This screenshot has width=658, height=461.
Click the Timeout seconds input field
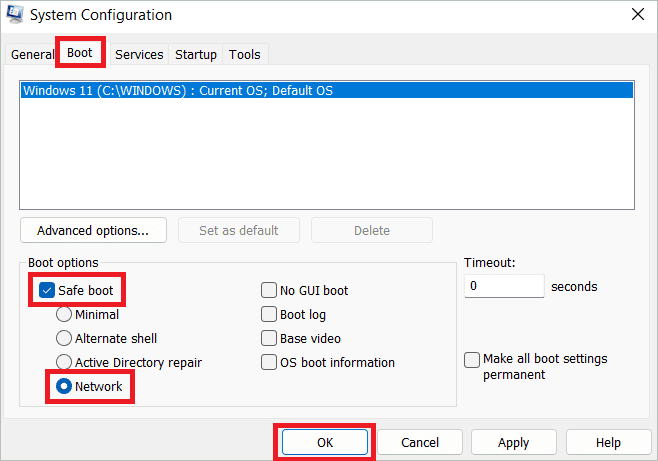pos(504,286)
